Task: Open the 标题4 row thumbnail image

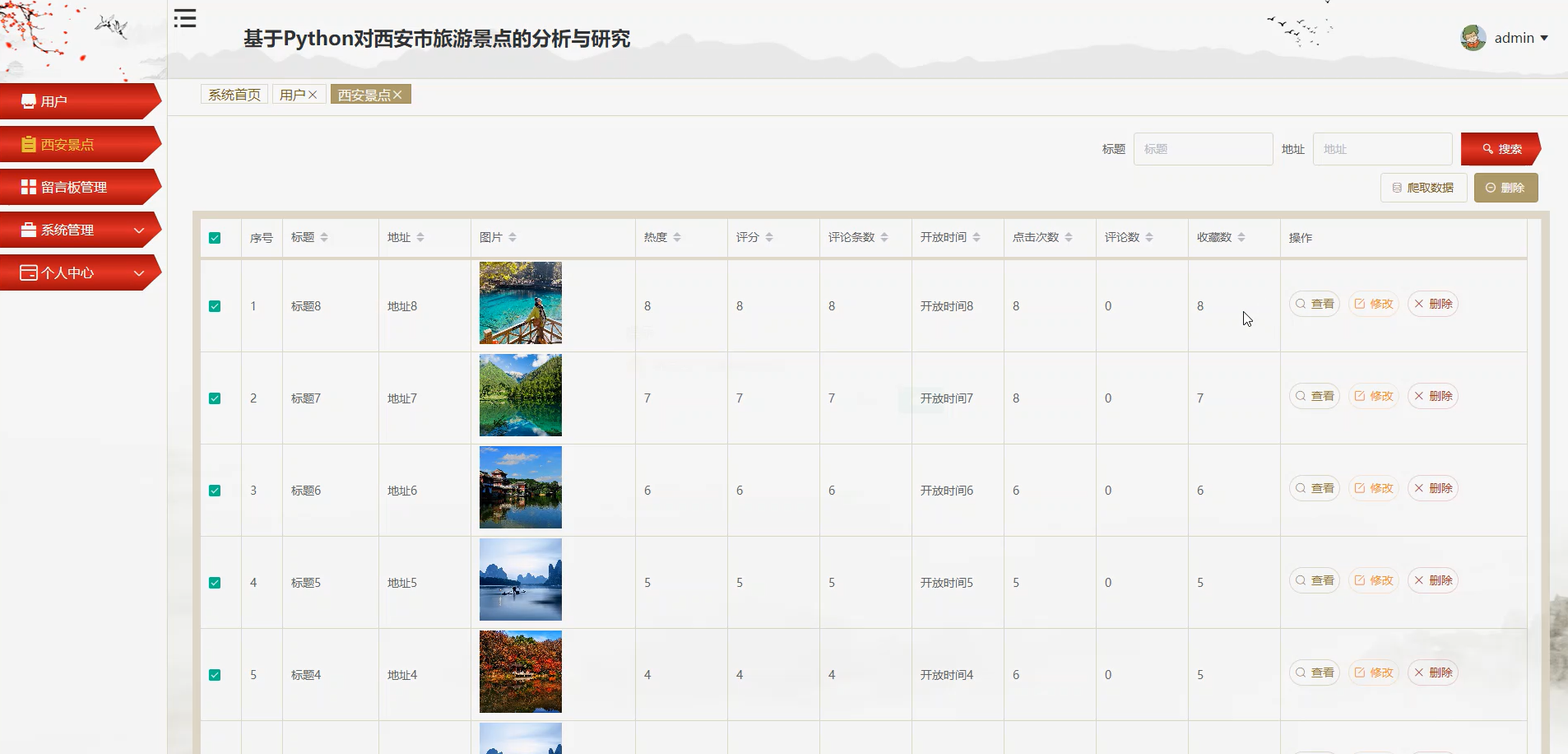Action: [521, 672]
